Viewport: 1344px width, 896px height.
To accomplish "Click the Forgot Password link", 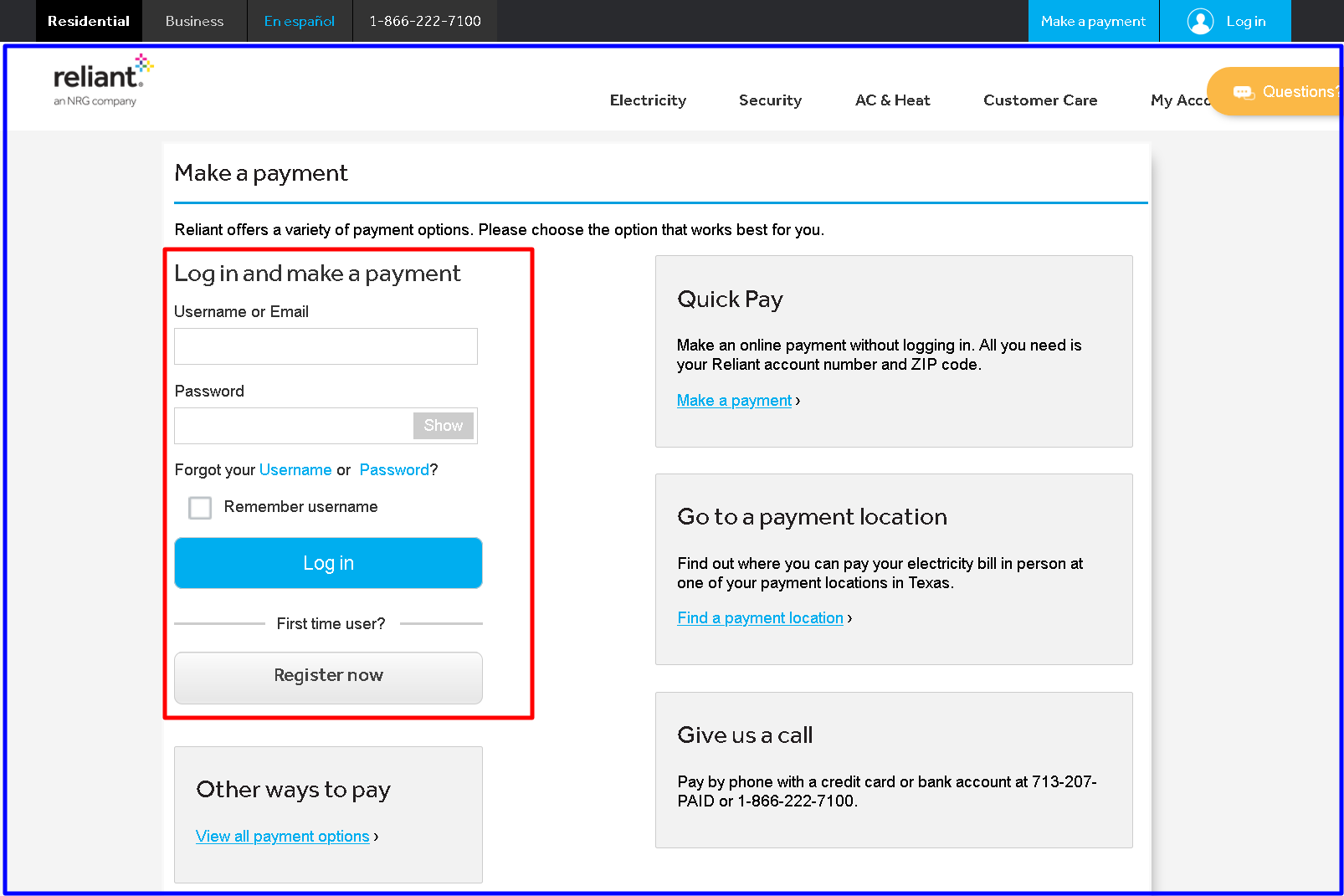I will tap(394, 470).
